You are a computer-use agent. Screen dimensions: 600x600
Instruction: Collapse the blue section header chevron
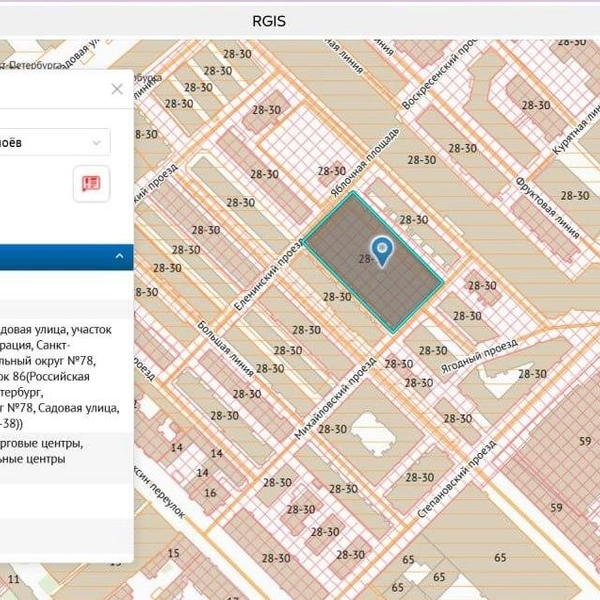pyautogui.click(x=119, y=256)
